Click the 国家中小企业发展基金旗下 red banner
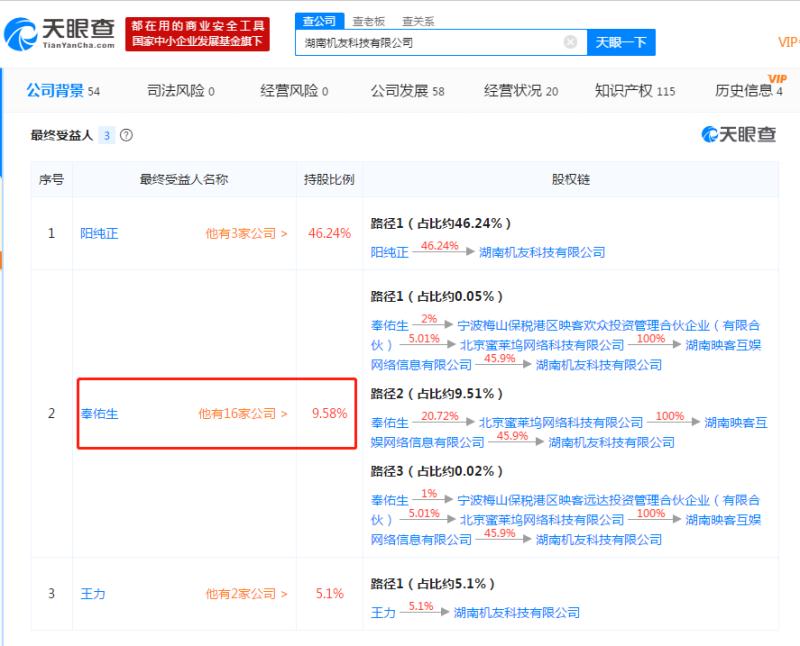This screenshot has width=800, height=646. coord(198,41)
